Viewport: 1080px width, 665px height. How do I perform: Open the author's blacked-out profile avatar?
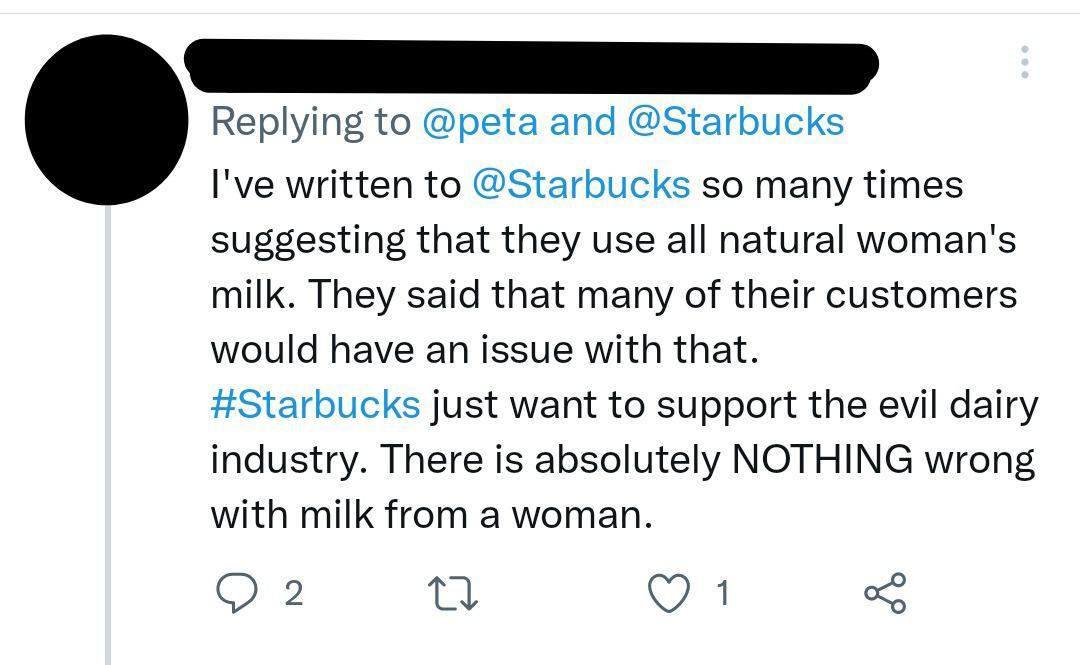(106, 120)
